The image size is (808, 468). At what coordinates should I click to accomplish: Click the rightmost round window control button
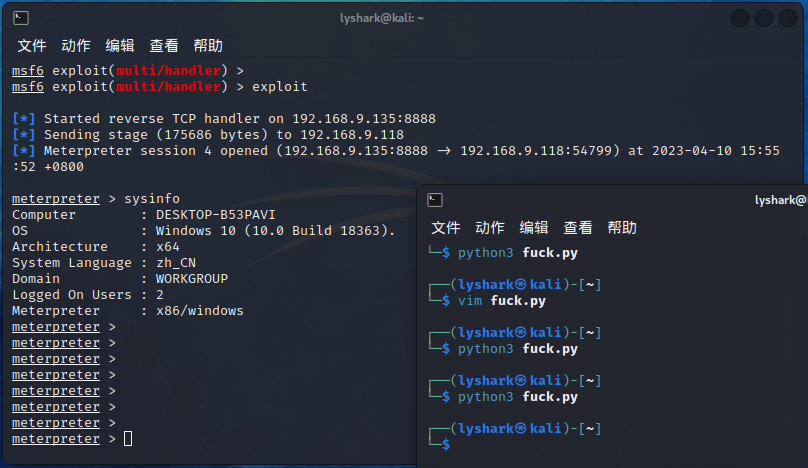[788, 18]
